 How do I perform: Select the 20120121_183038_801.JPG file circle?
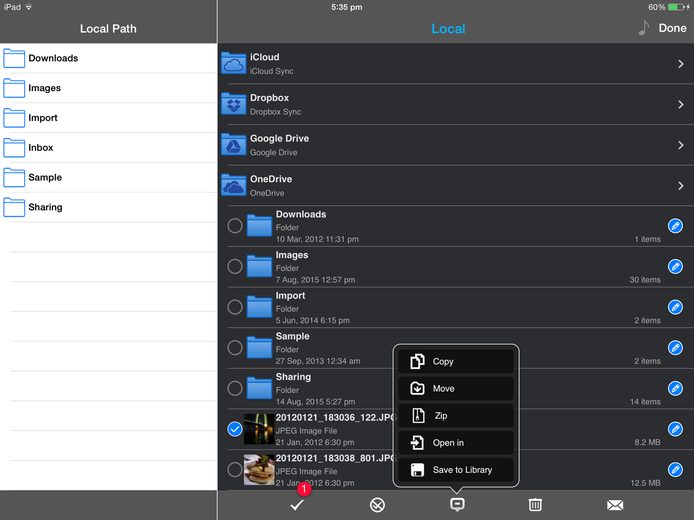[x=235, y=470]
